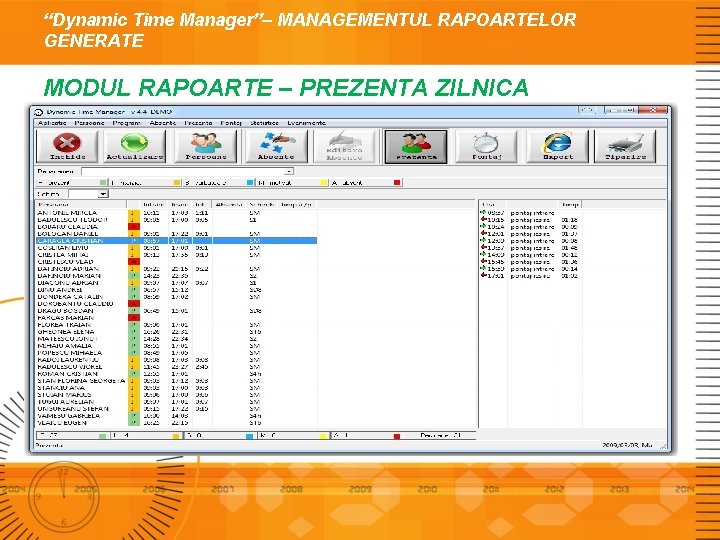Image resolution: width=720 pixels, height=540 pixels.
Task: Click the red exit arrow at 10:15
Action: [x=483, y=219]
